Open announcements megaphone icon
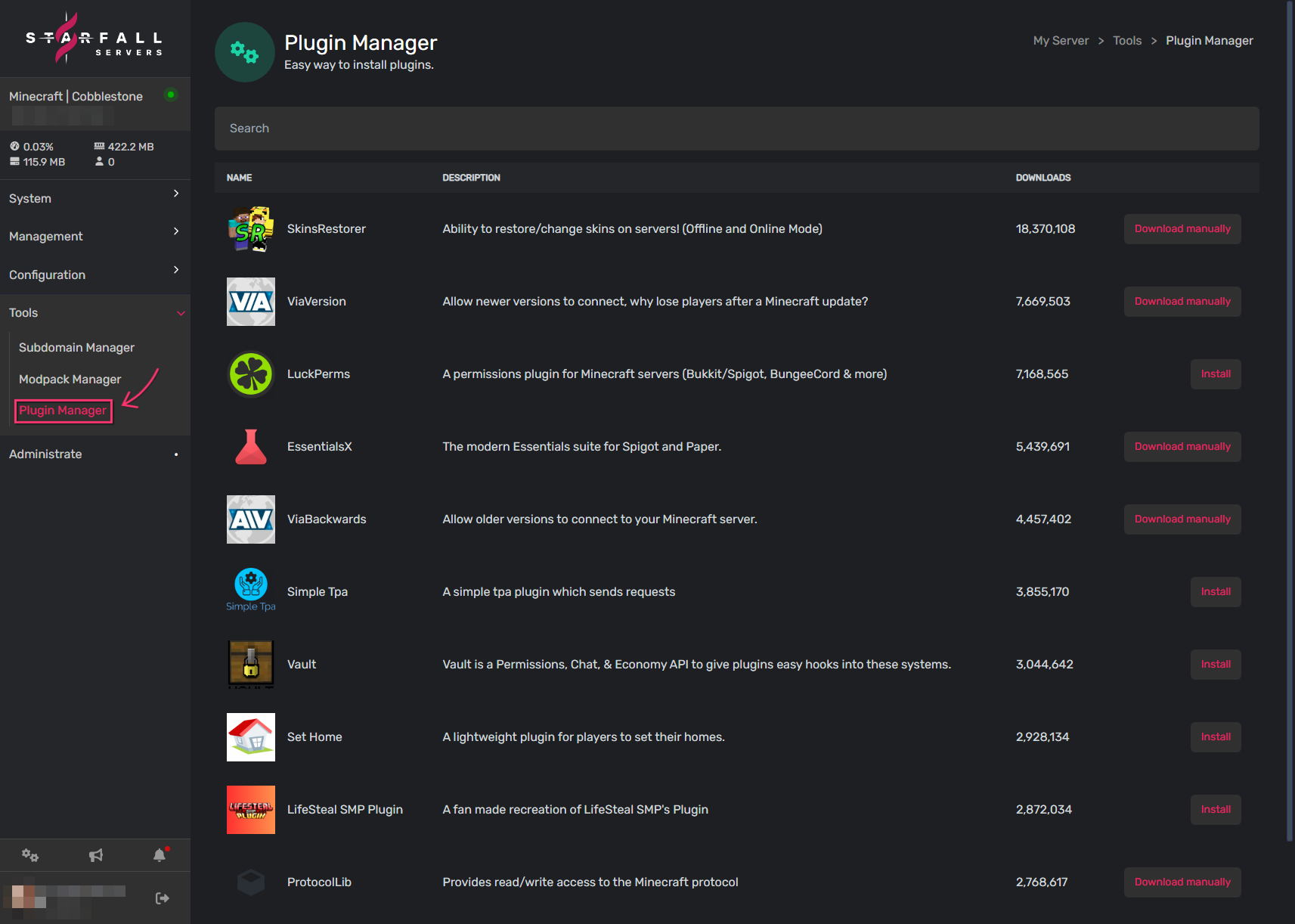Viewport: 1295px width, 924px height. pyautogui.click(x=96, y=855)
